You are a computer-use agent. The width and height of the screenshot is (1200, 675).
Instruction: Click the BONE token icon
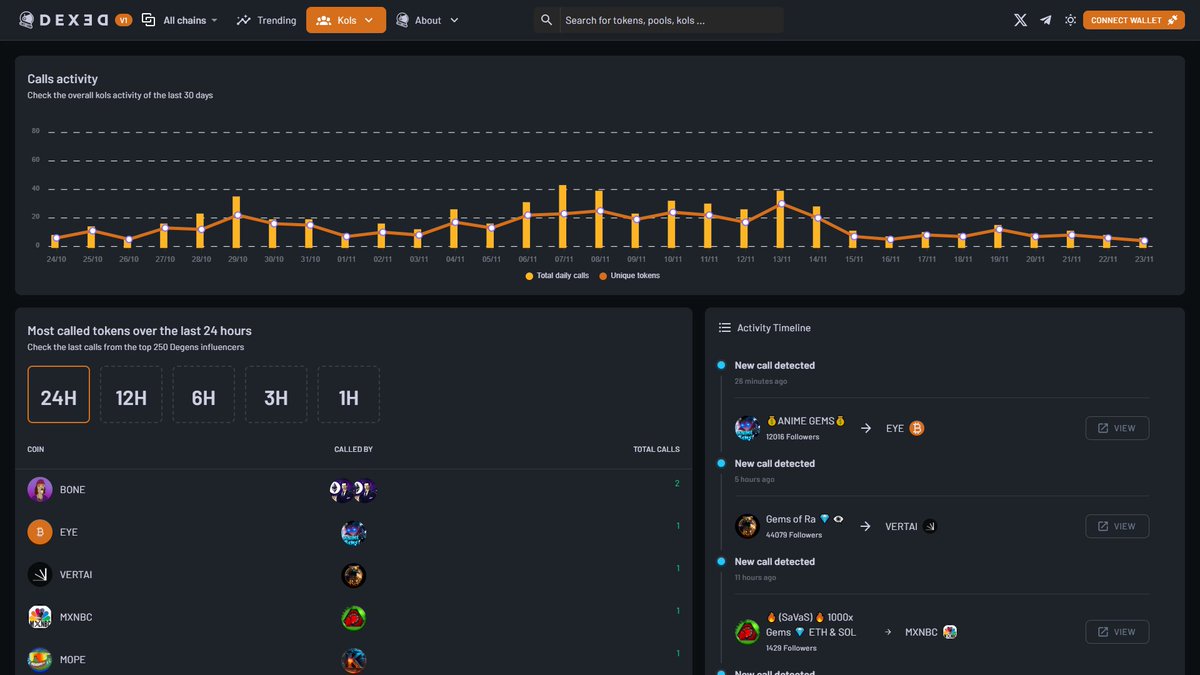(x=40, y=489)
